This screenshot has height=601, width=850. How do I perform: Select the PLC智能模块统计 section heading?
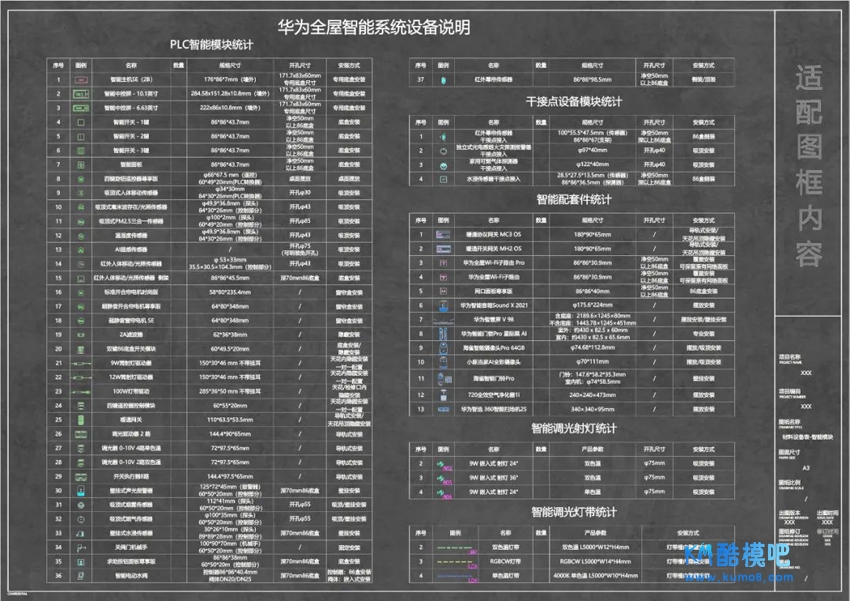pos(210,45)
